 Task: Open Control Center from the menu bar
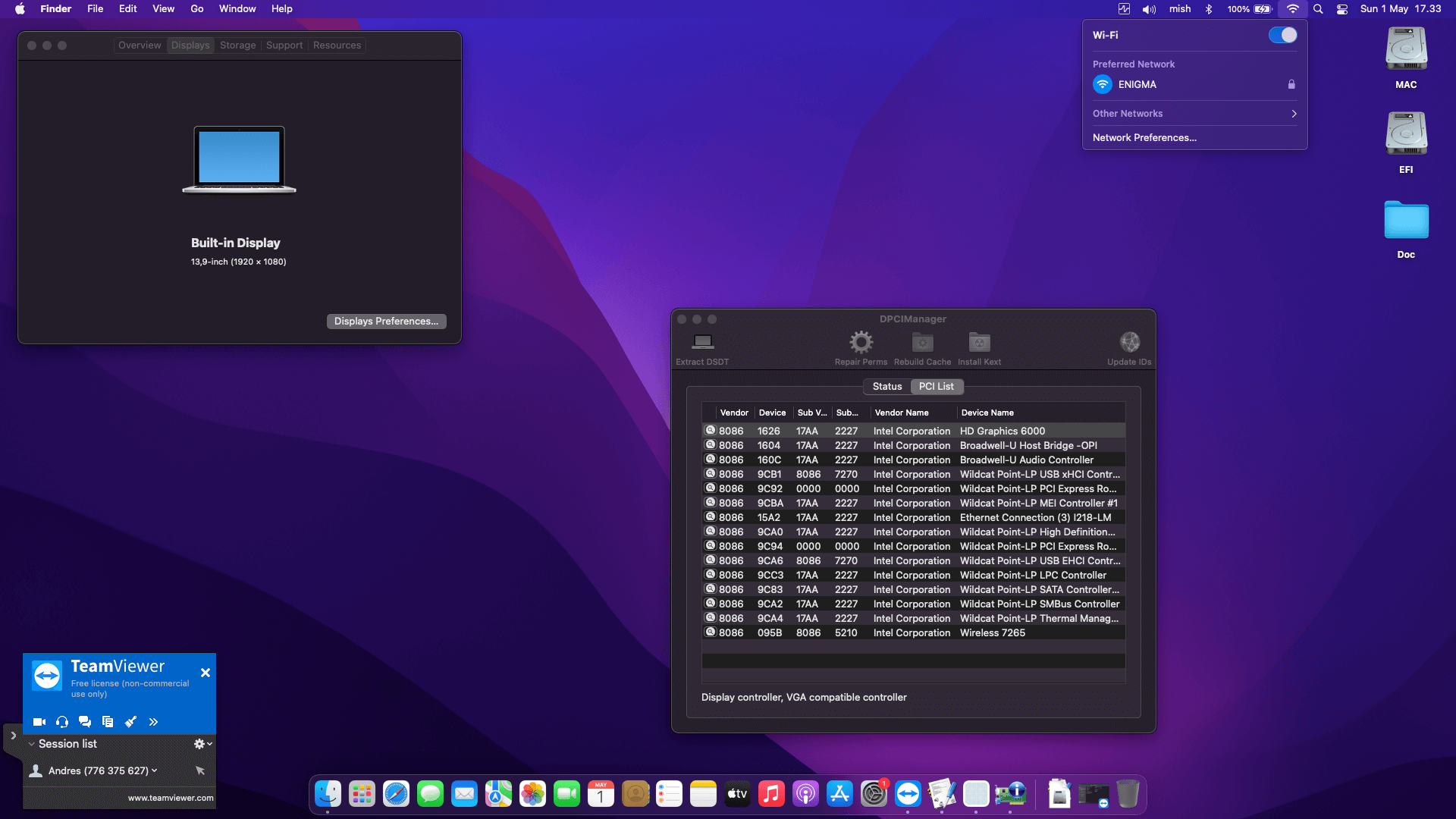click(x=1342, y=9)
